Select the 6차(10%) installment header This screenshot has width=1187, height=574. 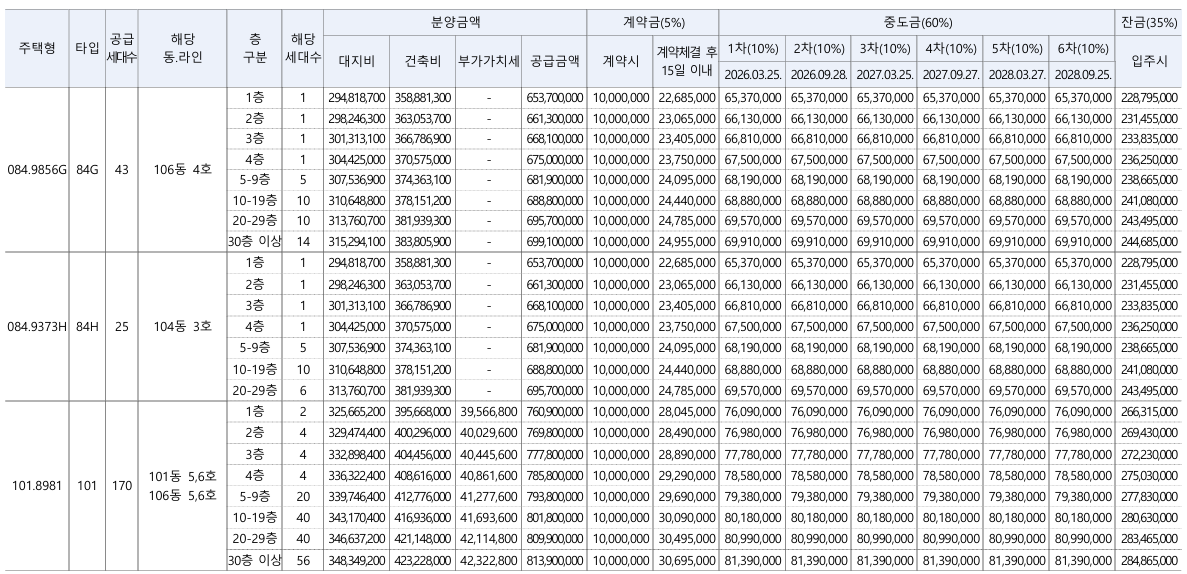coord(1081,49)
